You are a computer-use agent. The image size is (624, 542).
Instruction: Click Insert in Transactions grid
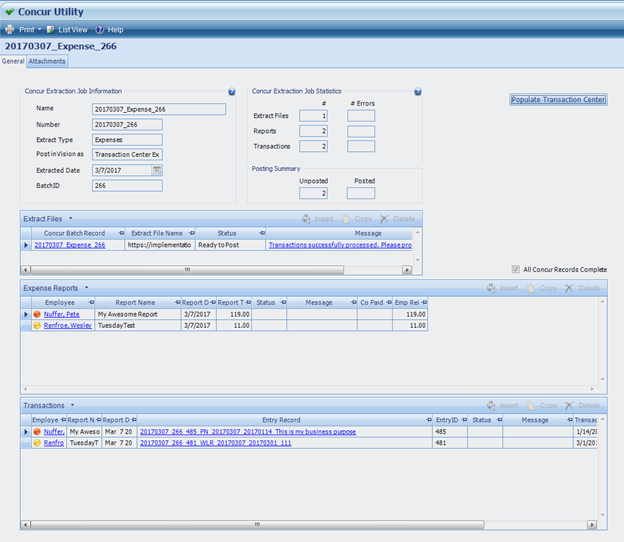click(x=503, y=406)
